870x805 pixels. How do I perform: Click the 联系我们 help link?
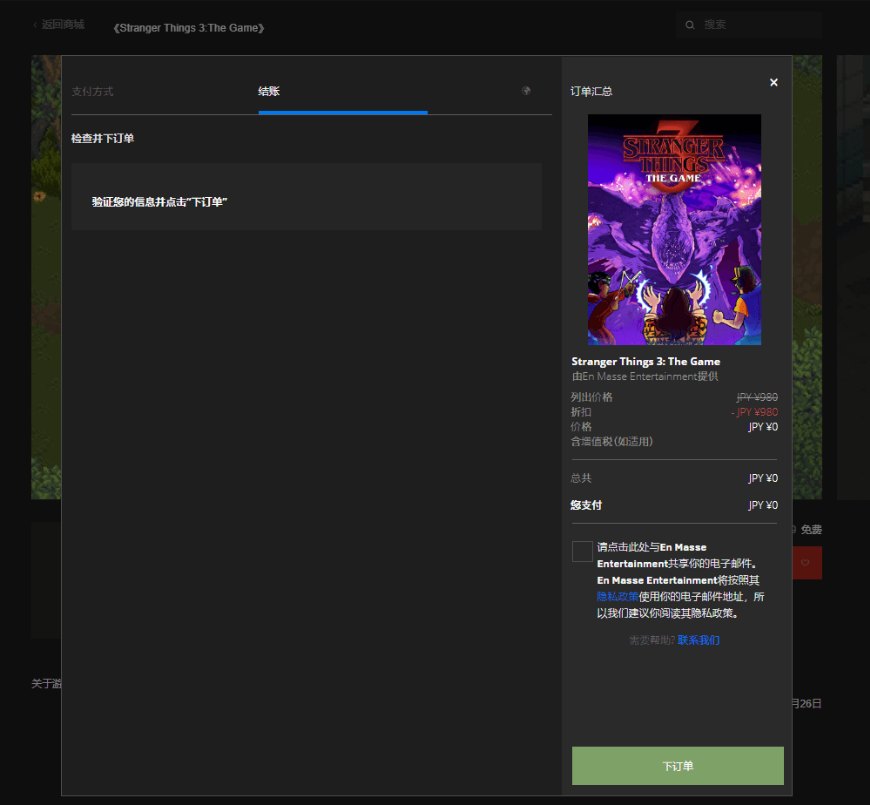[x=698, y=640]
